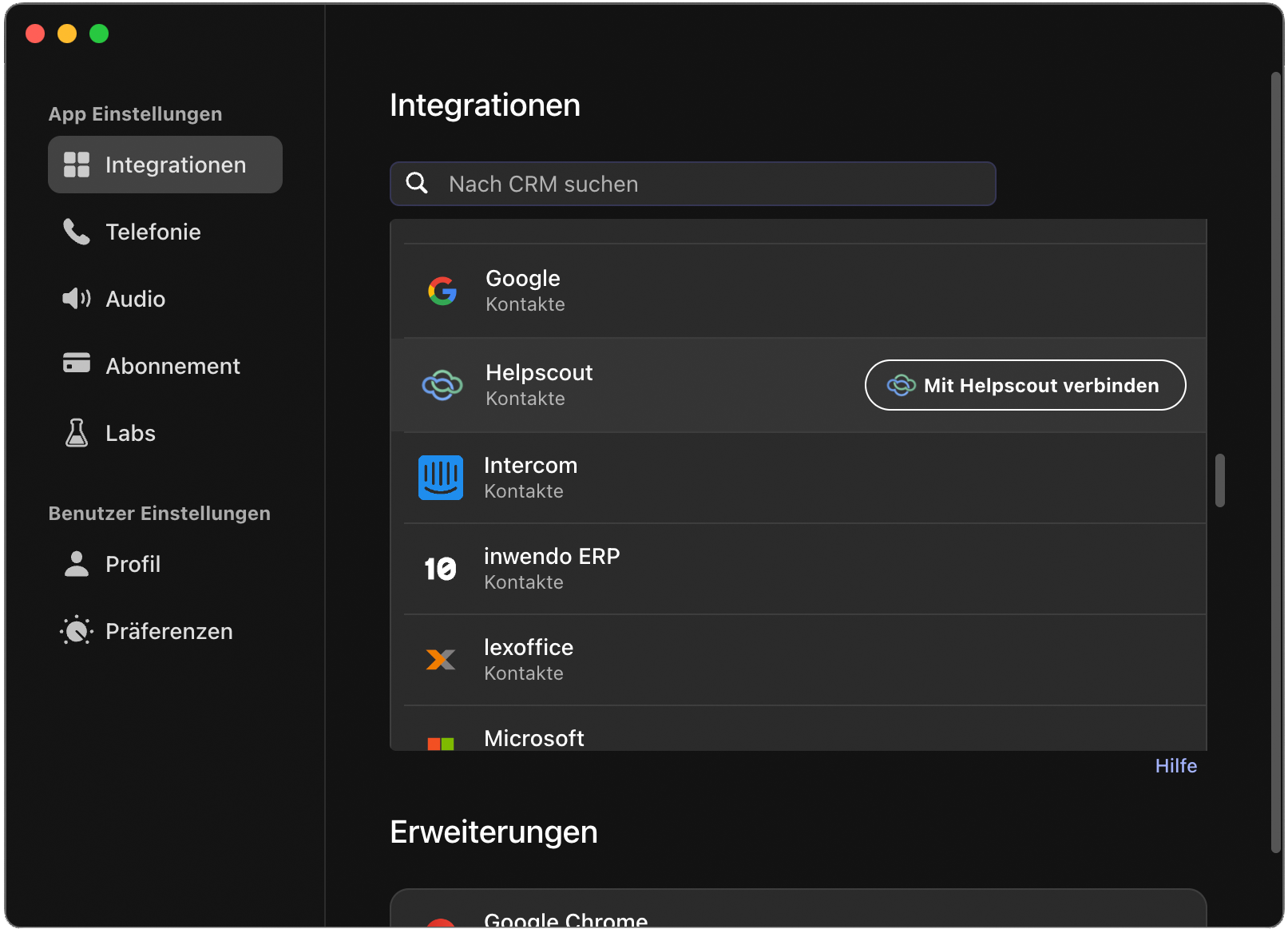Click the search magnifier icon
Screen dimensions: 1288x929
417,184
